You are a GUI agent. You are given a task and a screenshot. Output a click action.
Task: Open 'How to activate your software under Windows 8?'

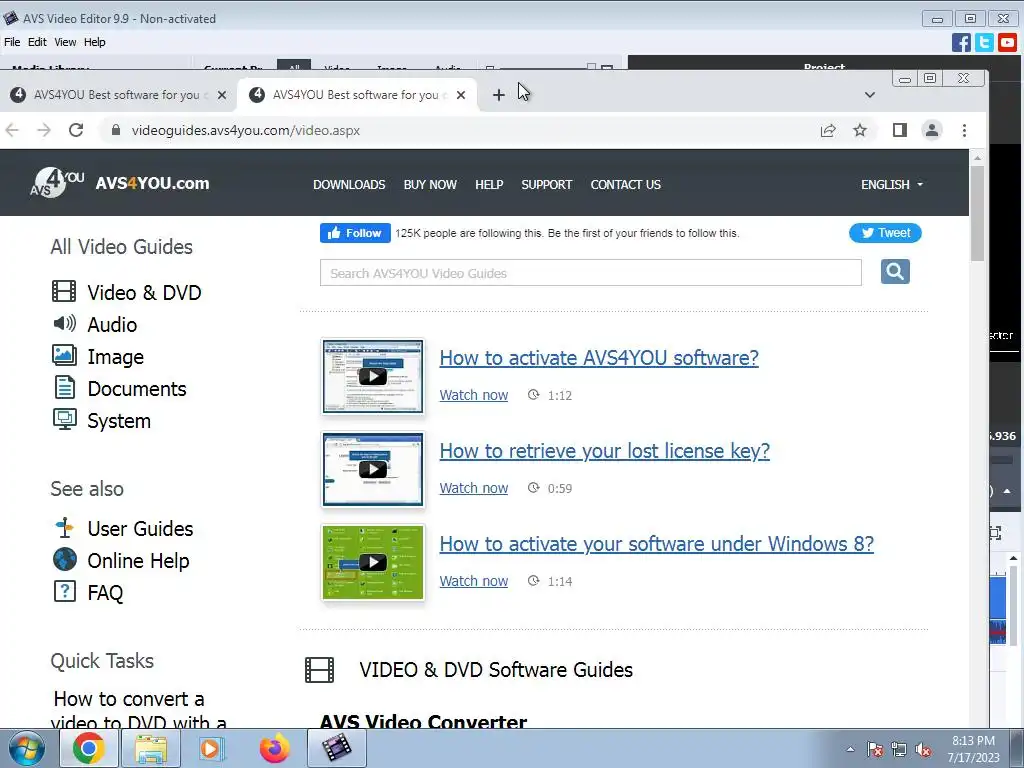[656, 543]
